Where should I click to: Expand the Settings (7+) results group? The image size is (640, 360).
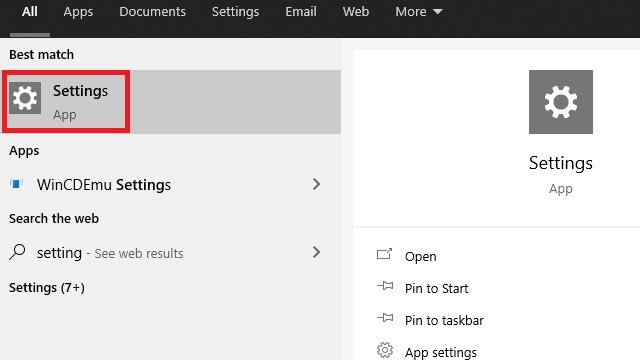tap(47, 288)
